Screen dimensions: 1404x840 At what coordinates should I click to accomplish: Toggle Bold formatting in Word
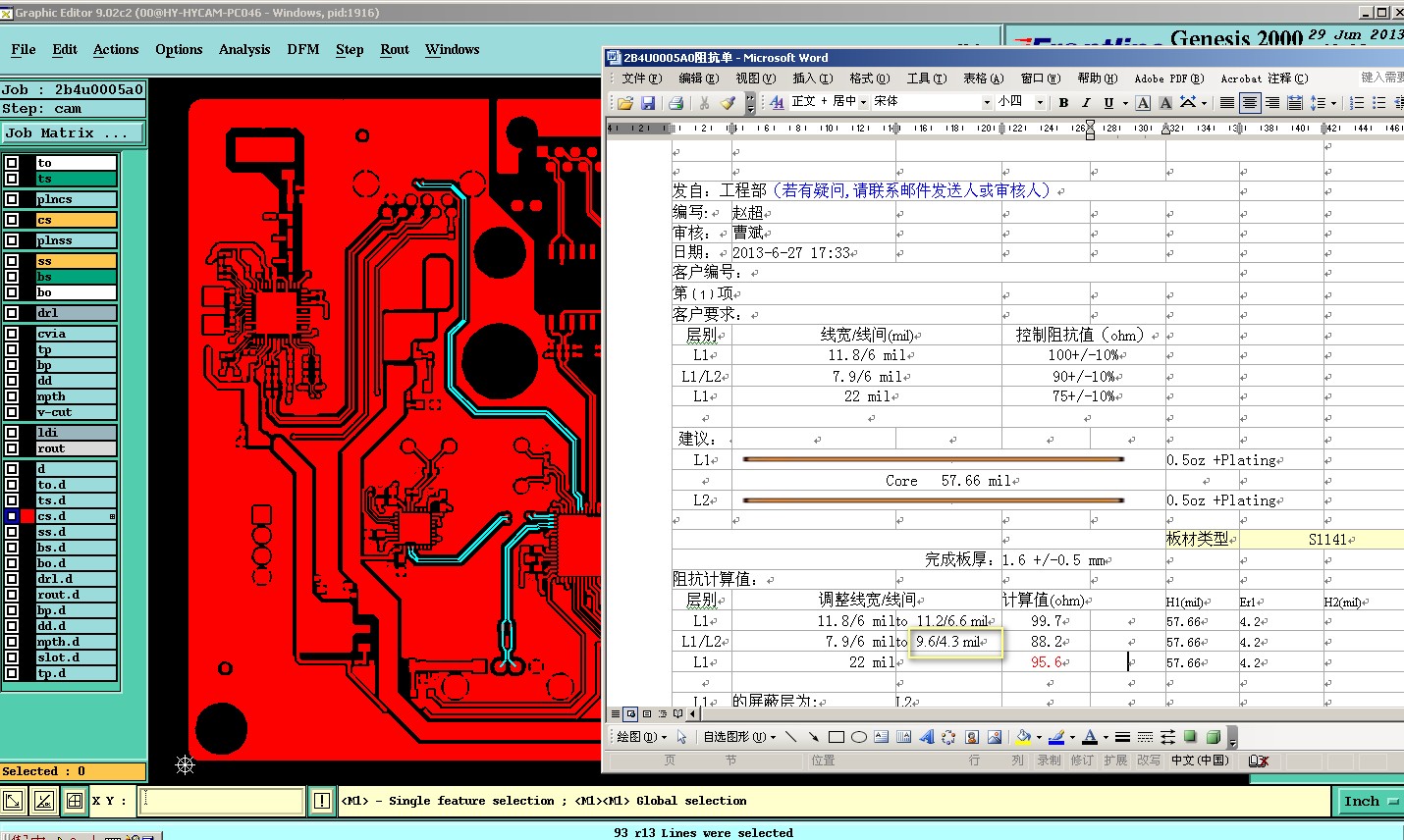click(x=1063, y=102)
